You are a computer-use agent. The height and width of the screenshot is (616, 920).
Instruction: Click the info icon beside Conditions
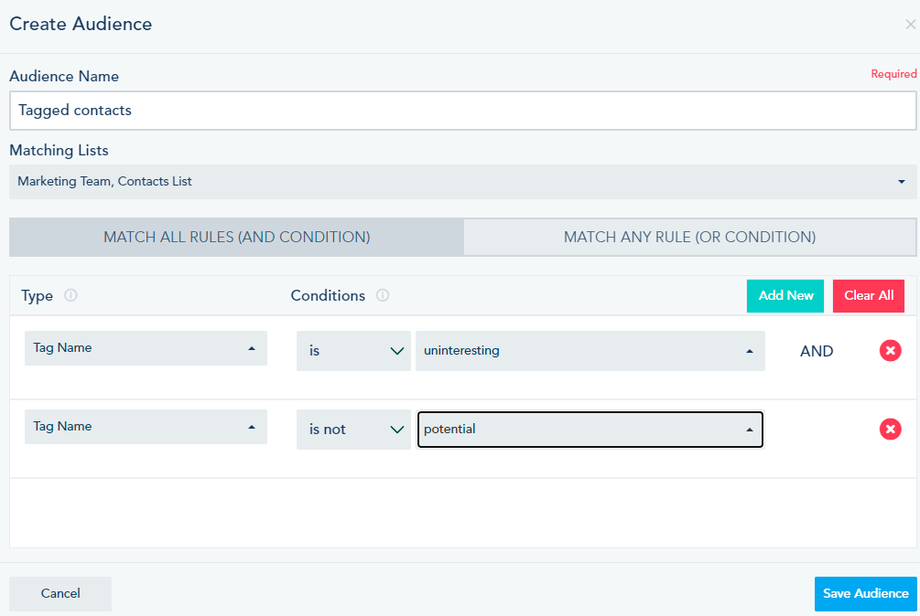tap(382, 296)
